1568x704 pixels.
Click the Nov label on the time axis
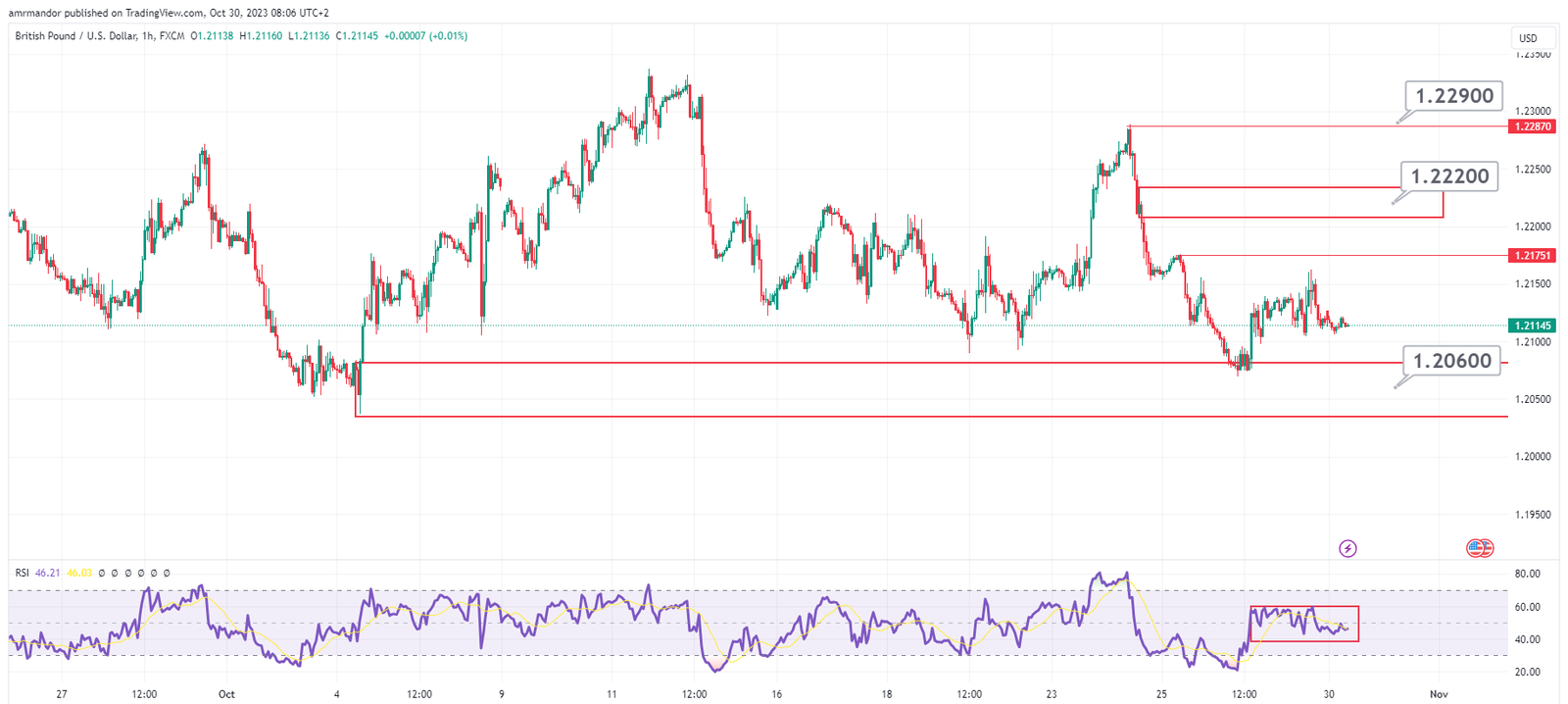click(x=1438, y=694)
